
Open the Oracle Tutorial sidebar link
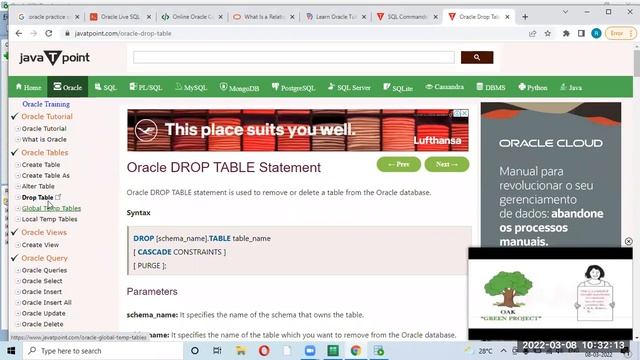pyautogui.click(x=44, y=129)
